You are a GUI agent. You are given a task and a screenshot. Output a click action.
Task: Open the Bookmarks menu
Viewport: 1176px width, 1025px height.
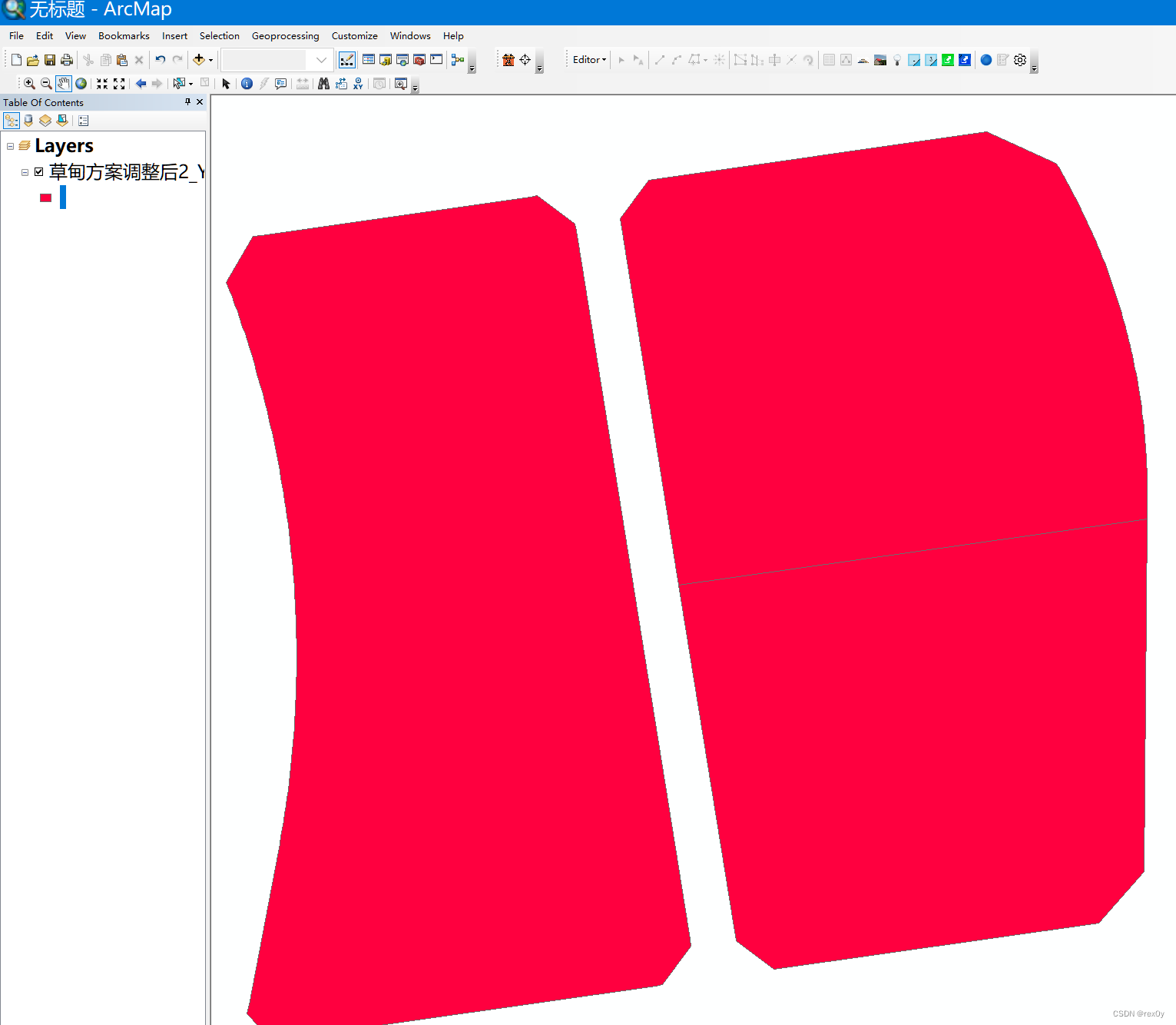(x=124, y=36)
